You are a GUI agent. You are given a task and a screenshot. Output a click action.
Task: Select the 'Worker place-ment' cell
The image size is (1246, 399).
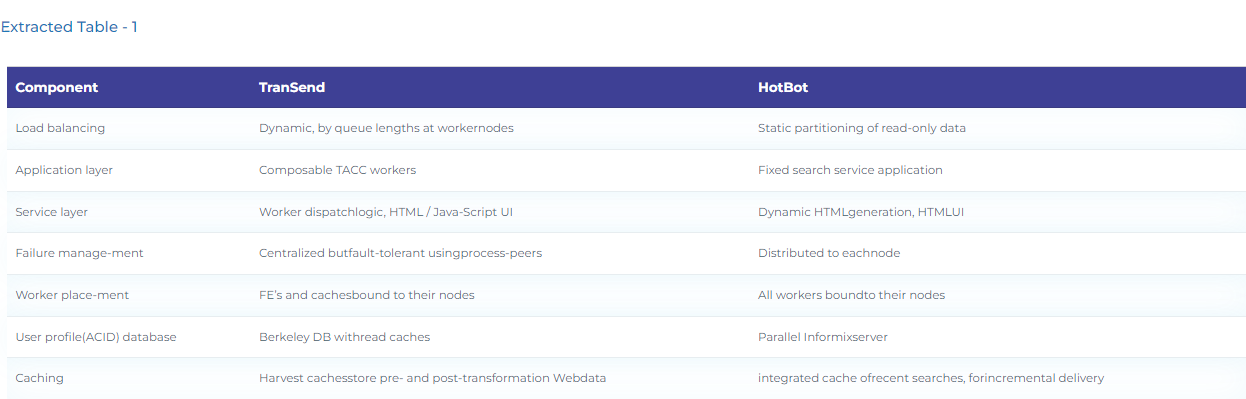(x=72, y=295)
